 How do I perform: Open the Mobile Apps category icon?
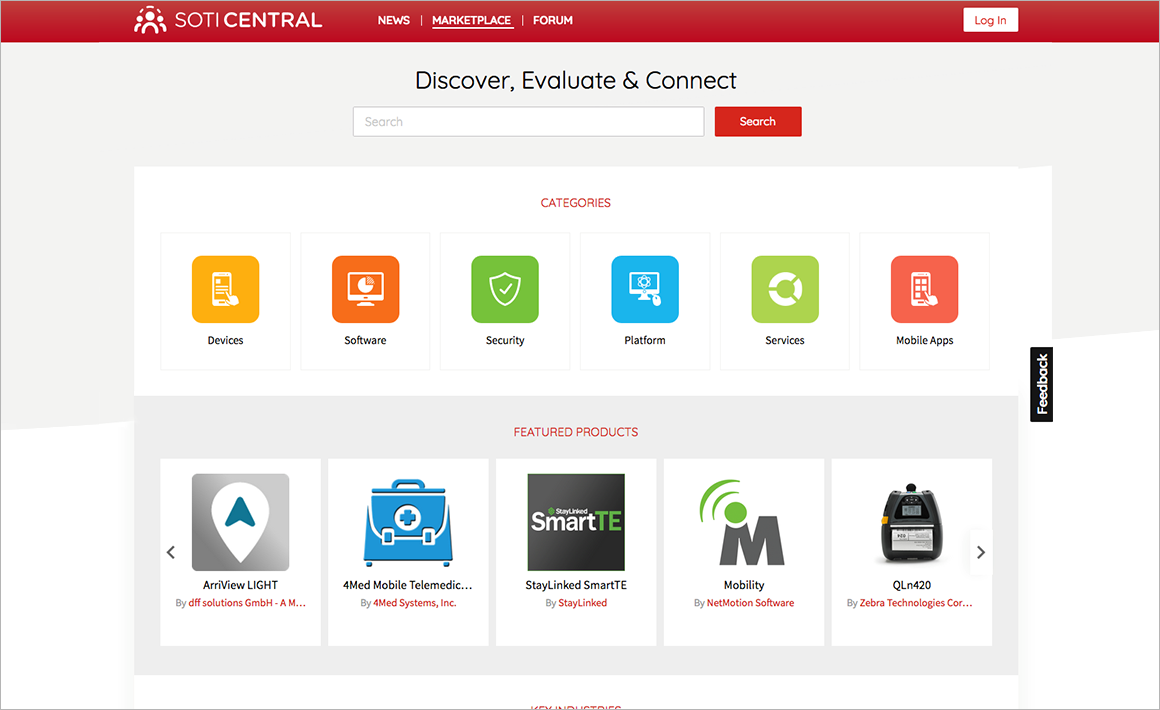tap(925, 289)
